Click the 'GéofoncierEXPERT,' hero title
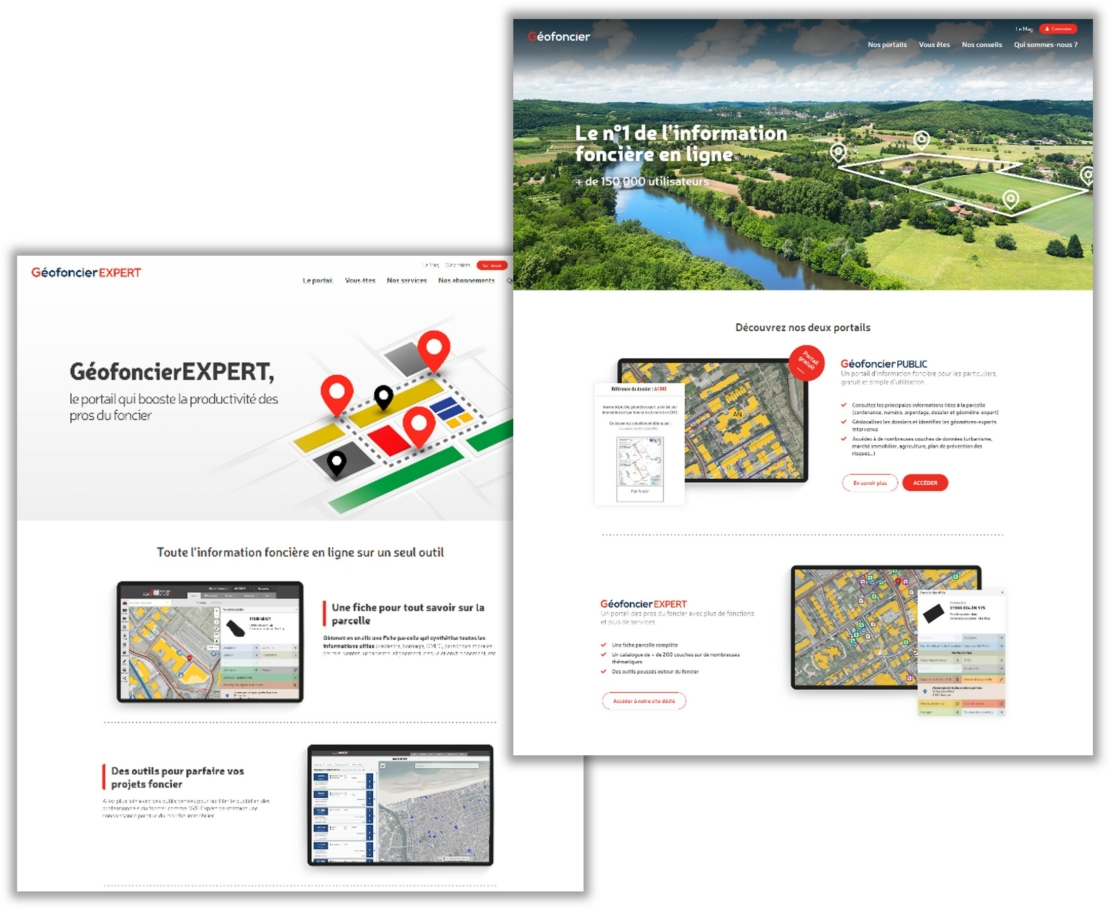 172,371
